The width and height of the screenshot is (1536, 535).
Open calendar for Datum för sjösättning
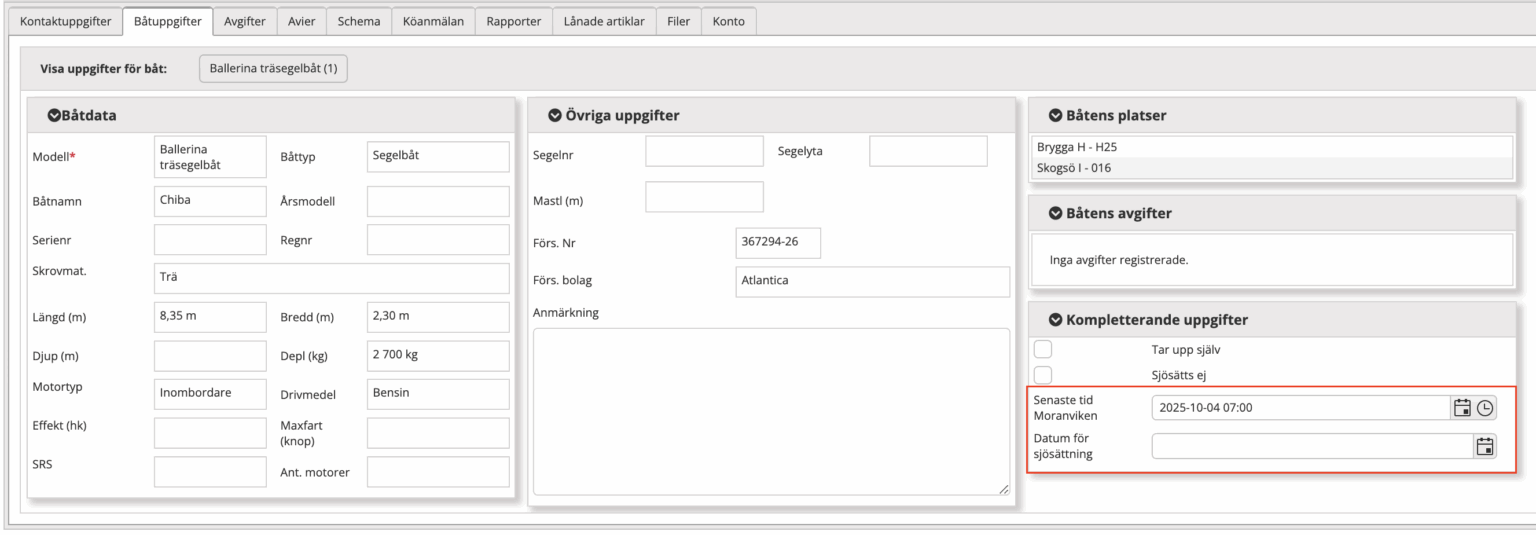pyautogui.click(x=1485, y=447)
